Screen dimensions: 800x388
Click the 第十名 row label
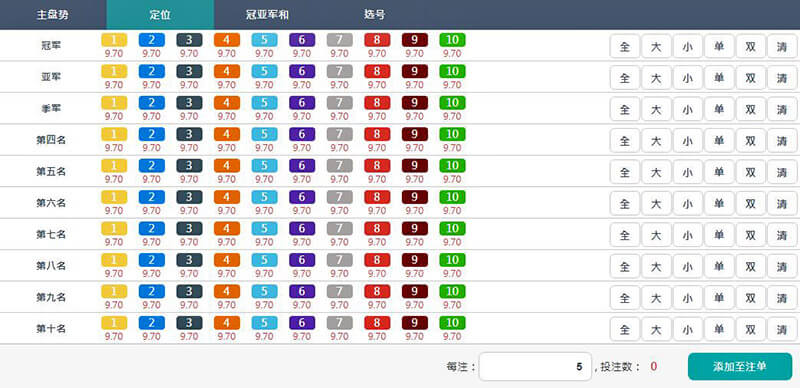51,329
